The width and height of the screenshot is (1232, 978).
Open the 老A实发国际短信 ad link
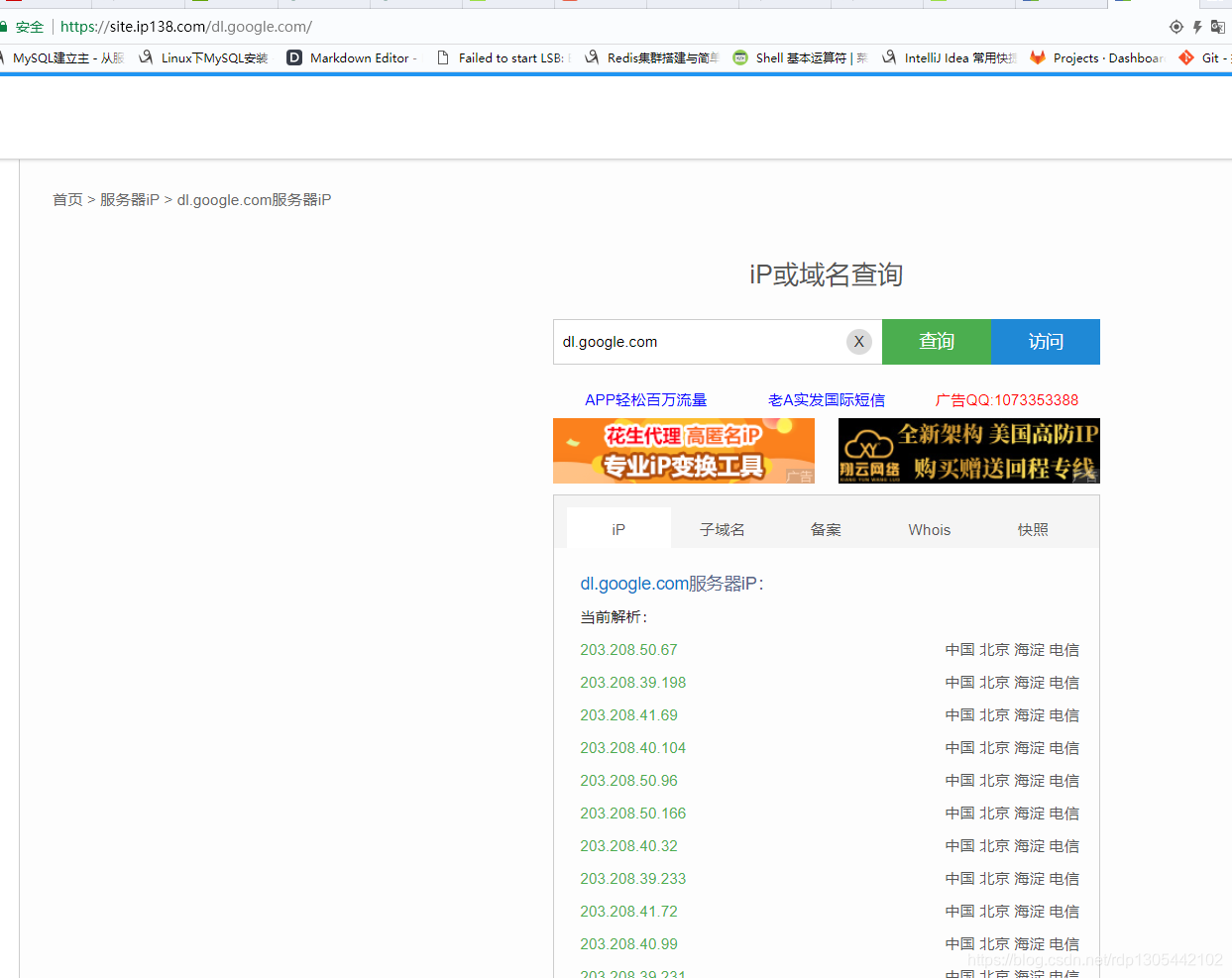tap(827, 400)
